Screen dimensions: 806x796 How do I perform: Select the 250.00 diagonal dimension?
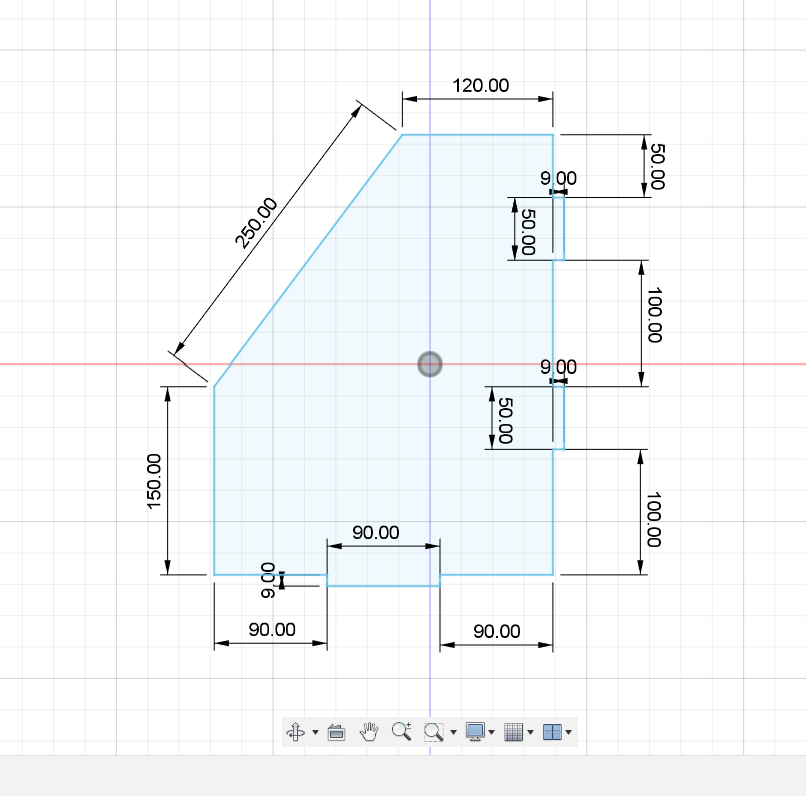(x=255, y=223)
